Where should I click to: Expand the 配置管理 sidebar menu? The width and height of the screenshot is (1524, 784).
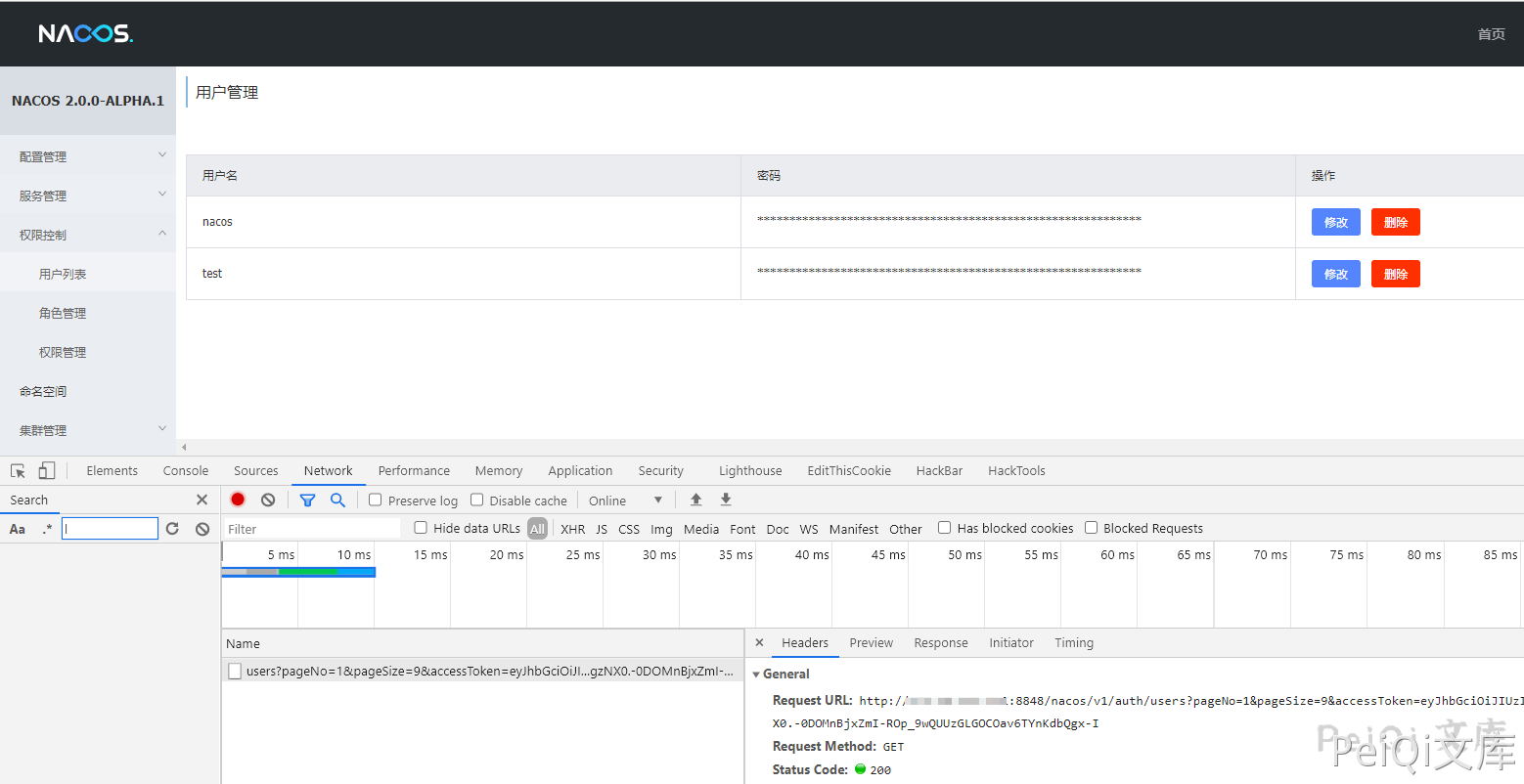[x=88, y=156]
